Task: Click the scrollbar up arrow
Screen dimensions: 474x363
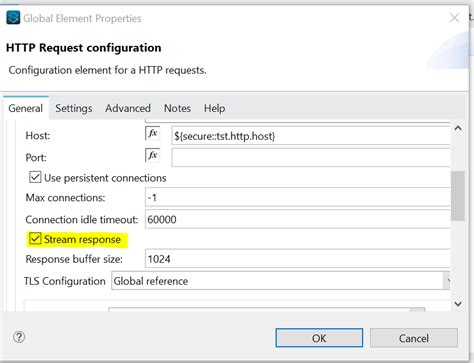Action: click(x=458, y=128)
